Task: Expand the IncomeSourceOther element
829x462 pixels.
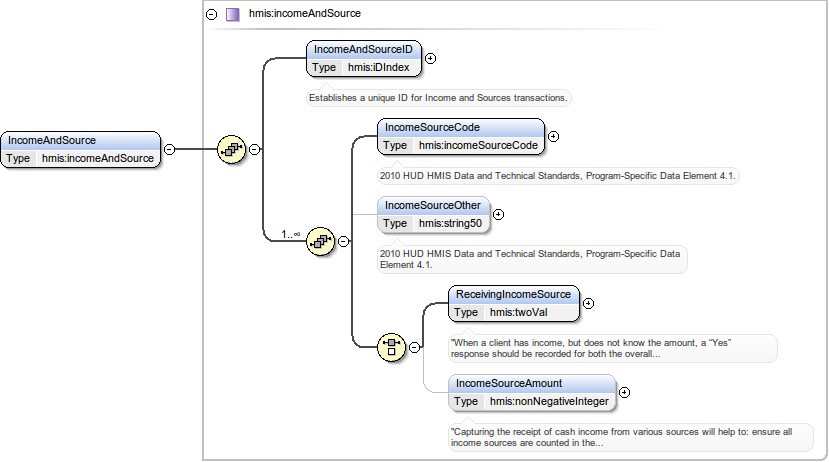Action: coord(499,214)
